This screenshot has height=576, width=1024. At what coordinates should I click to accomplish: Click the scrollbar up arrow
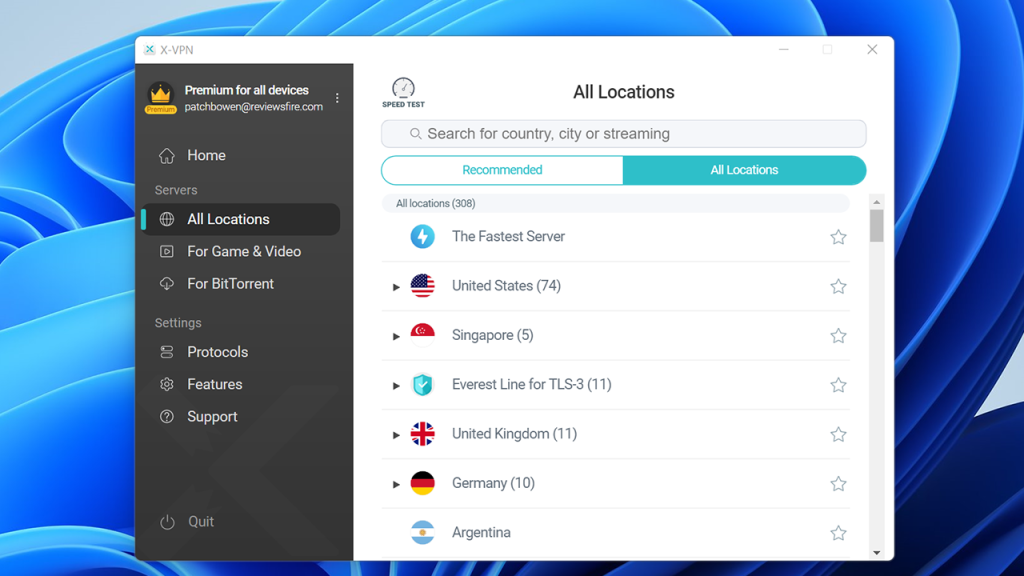[x=876, y=202]
